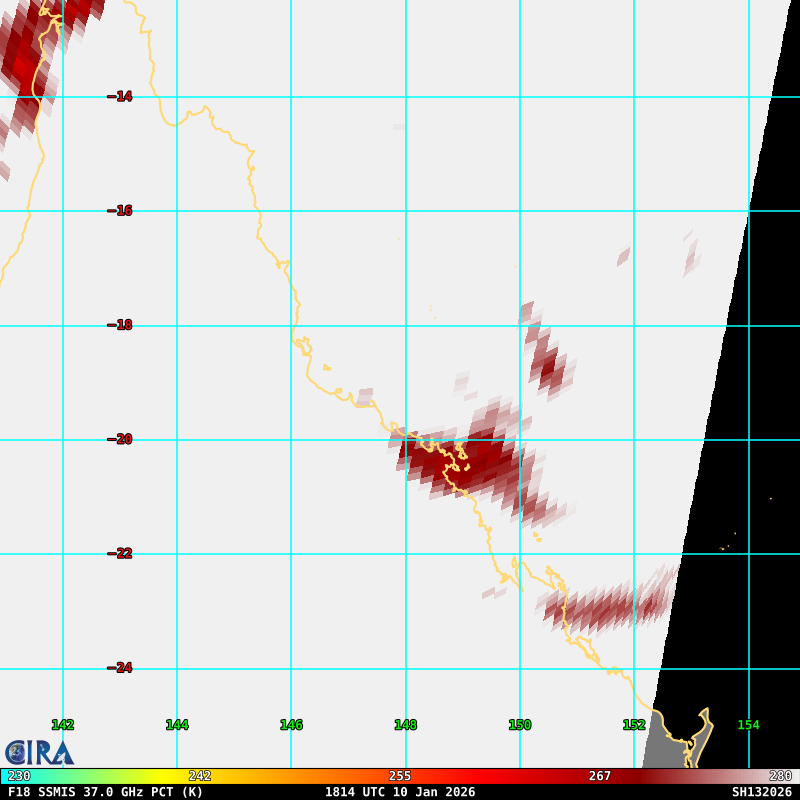Click the 146 longitude label
This screenshot has width=800, height=800.
coord(291,725)
